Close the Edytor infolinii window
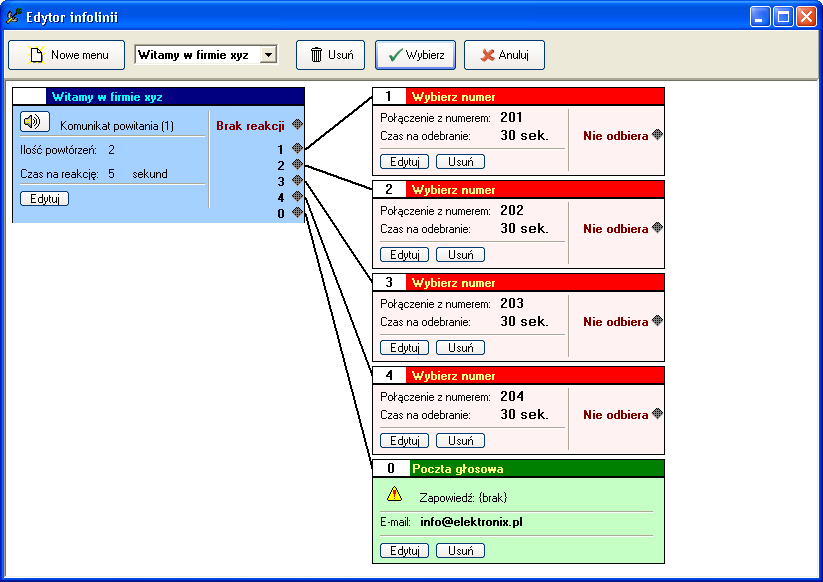This screenshot has width=823, height=582. 806,17
